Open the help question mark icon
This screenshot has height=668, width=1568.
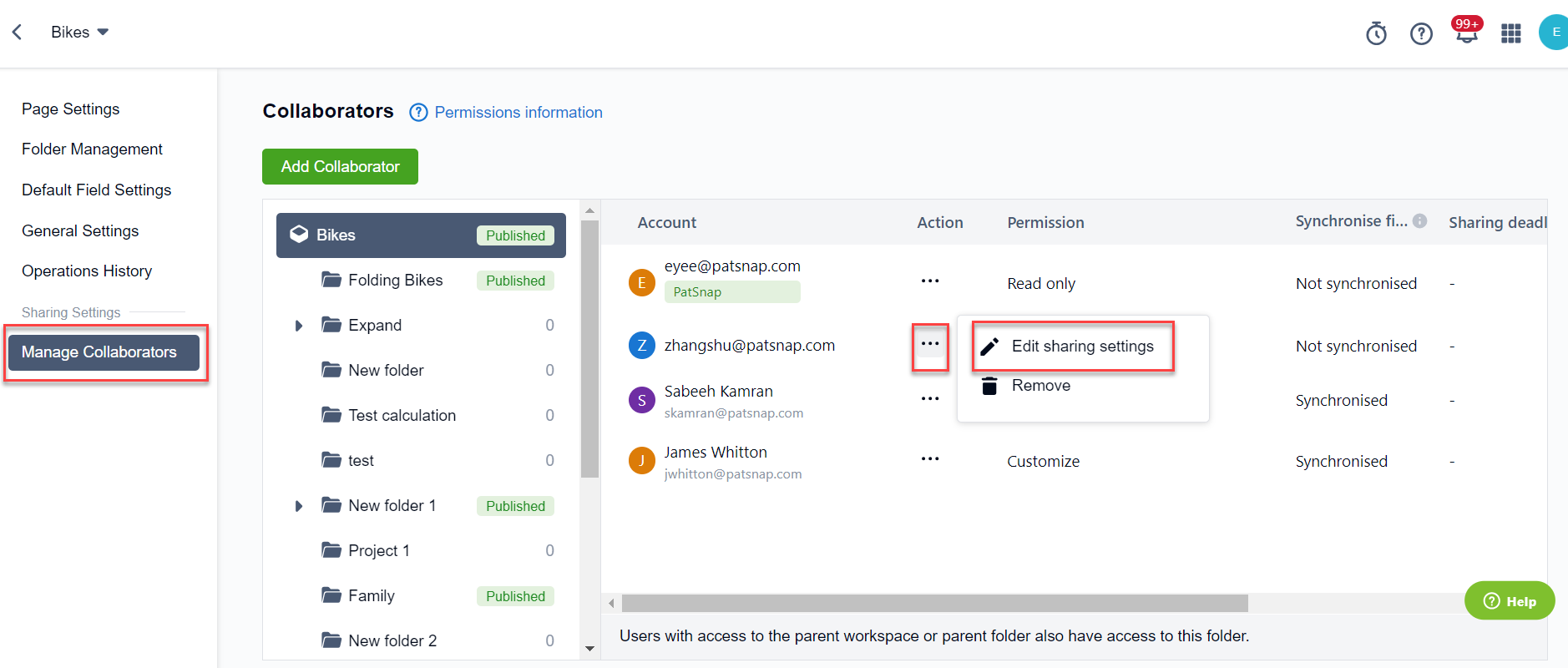click(1421, 33)
